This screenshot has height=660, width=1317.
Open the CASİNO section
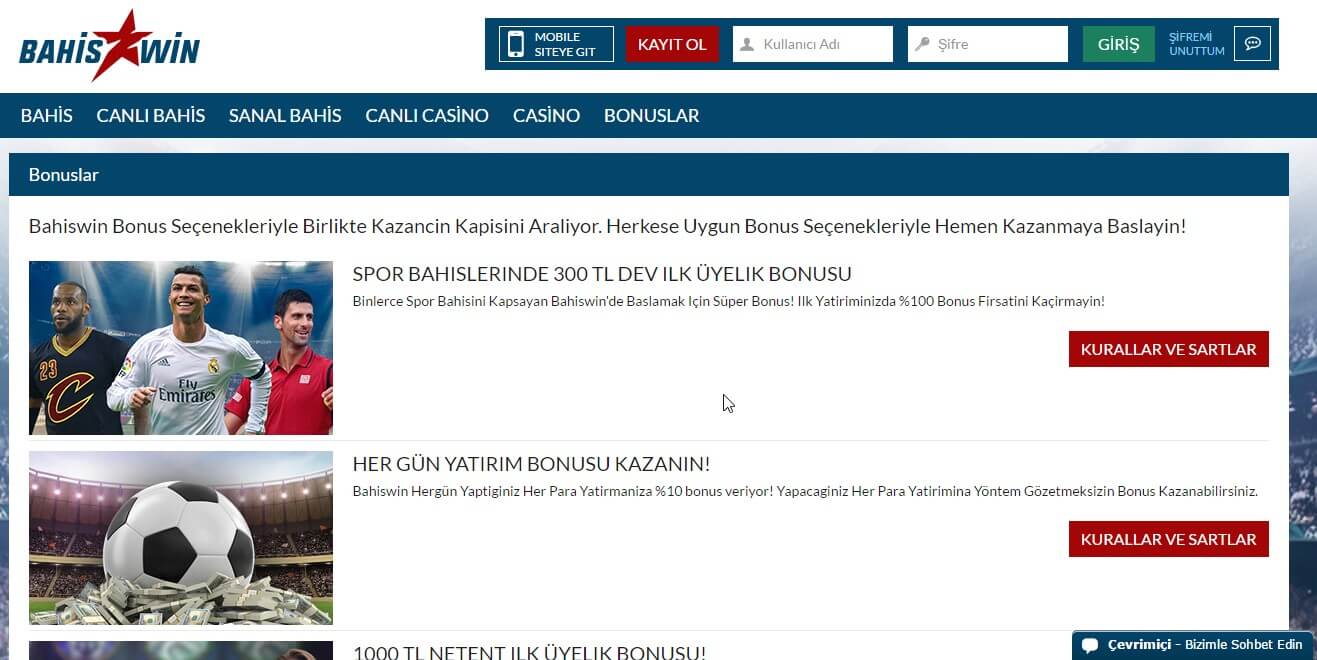pyautogui.click(x=546, y=115)
